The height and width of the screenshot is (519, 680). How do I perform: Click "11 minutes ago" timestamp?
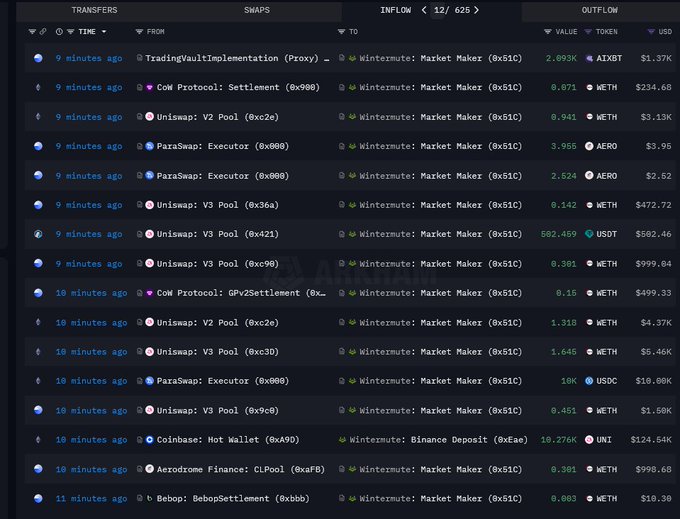coord(92,499)
